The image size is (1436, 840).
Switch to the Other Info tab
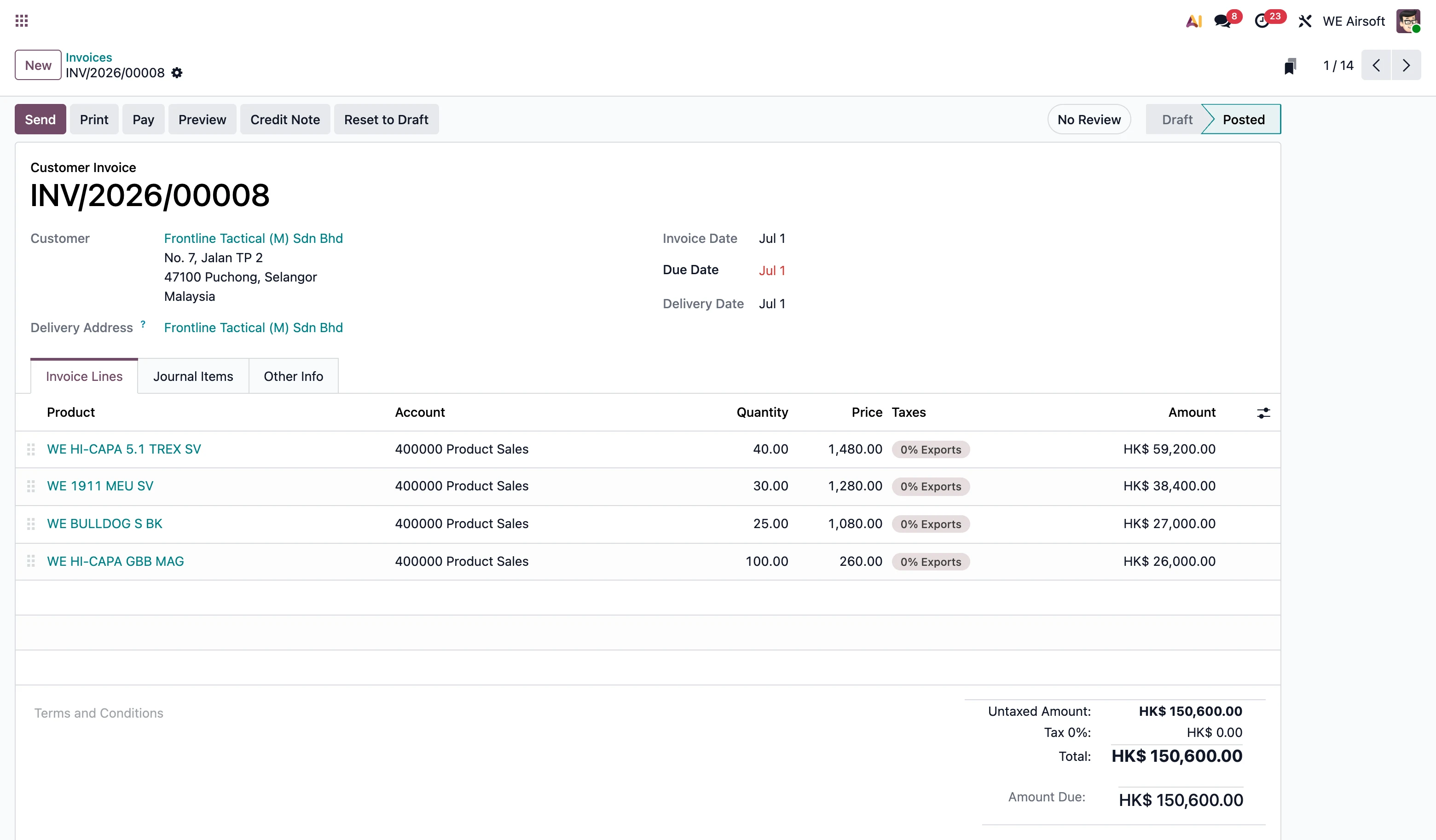click(x=294, y=376)
